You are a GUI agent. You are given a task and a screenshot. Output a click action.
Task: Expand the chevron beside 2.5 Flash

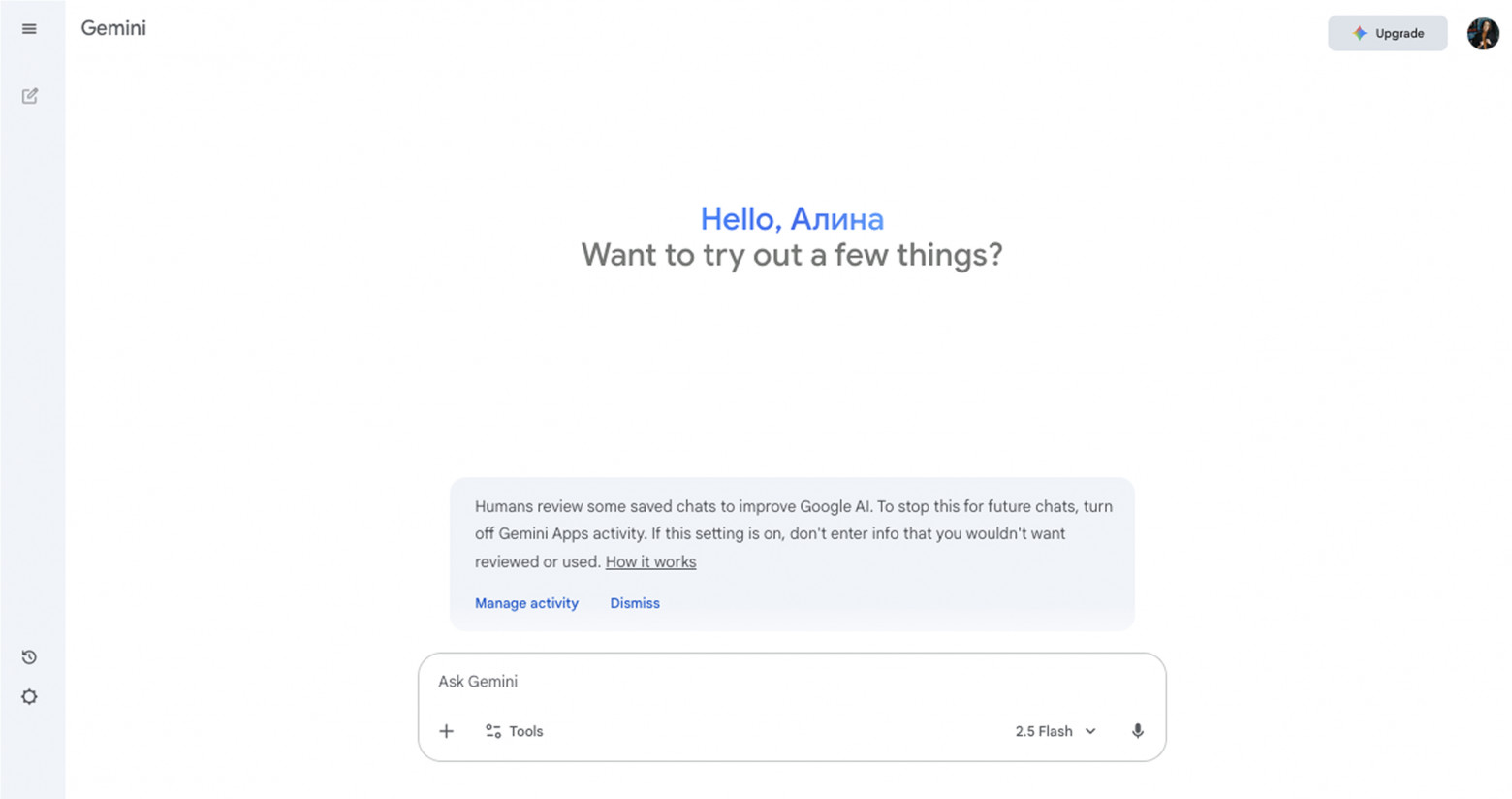pos(1091,731)
